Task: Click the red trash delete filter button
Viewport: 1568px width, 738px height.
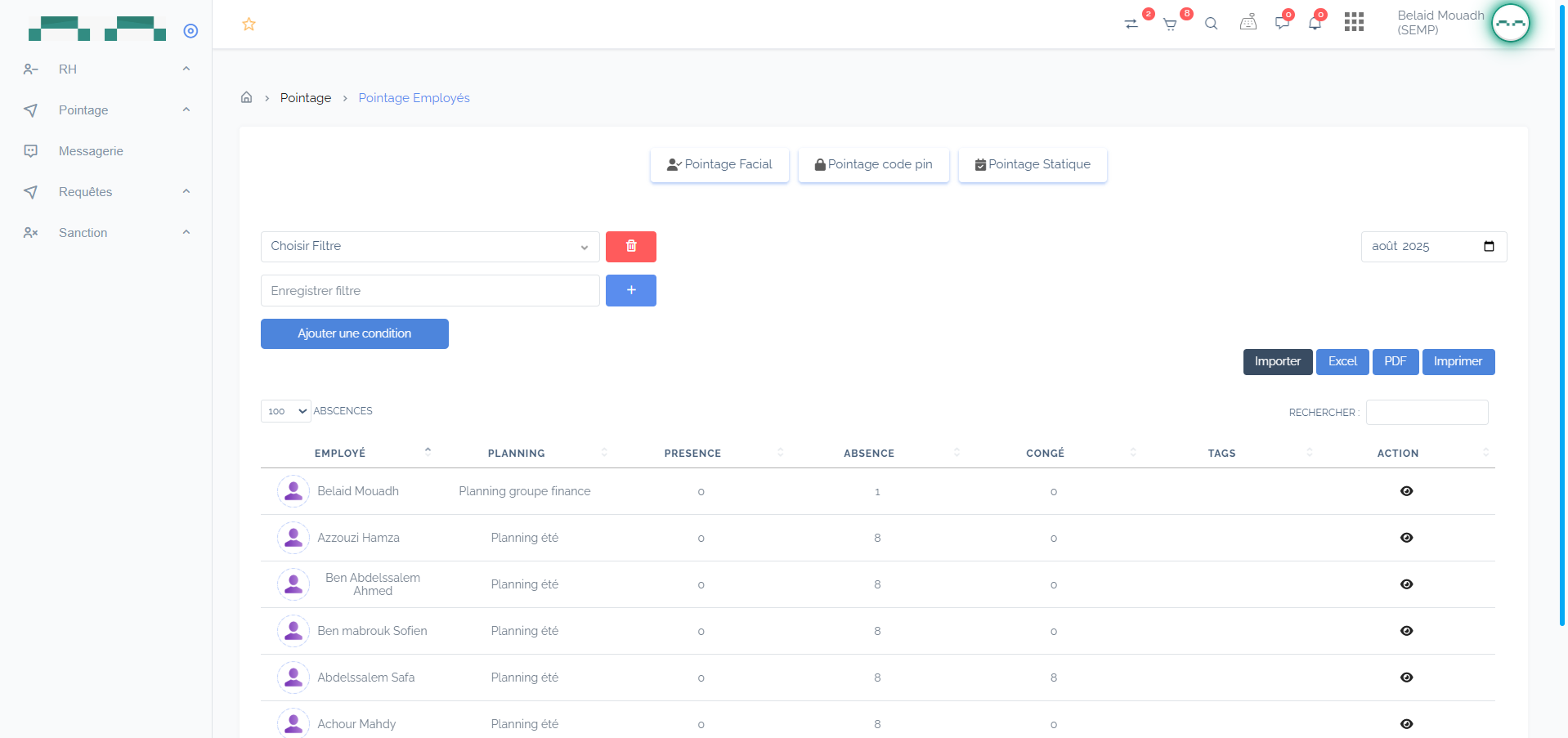Action: 631,246
